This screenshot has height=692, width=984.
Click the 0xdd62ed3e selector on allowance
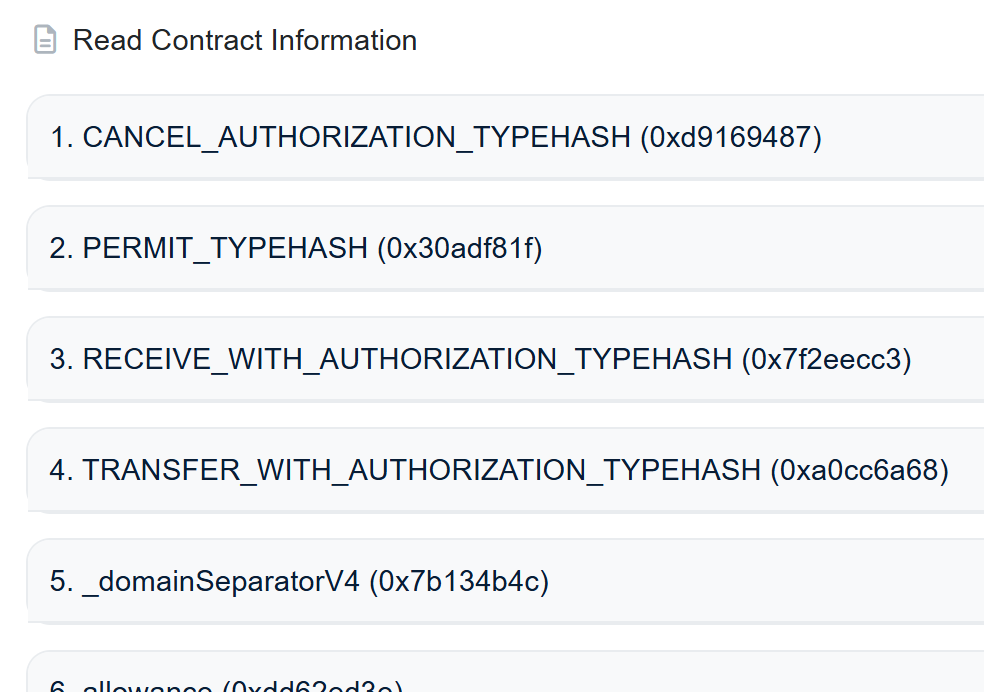tap(312, 686)
